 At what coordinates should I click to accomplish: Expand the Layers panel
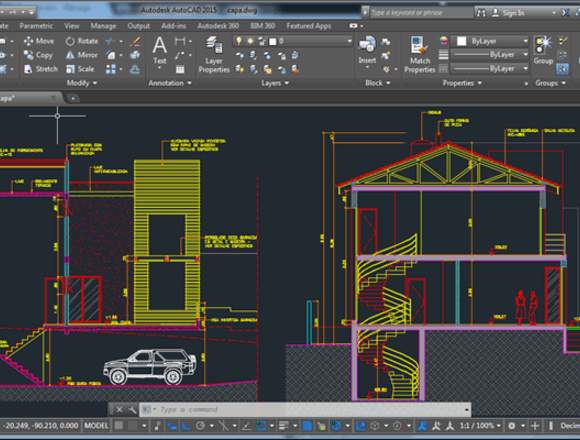pyautogui.click(x=275, y=83)
